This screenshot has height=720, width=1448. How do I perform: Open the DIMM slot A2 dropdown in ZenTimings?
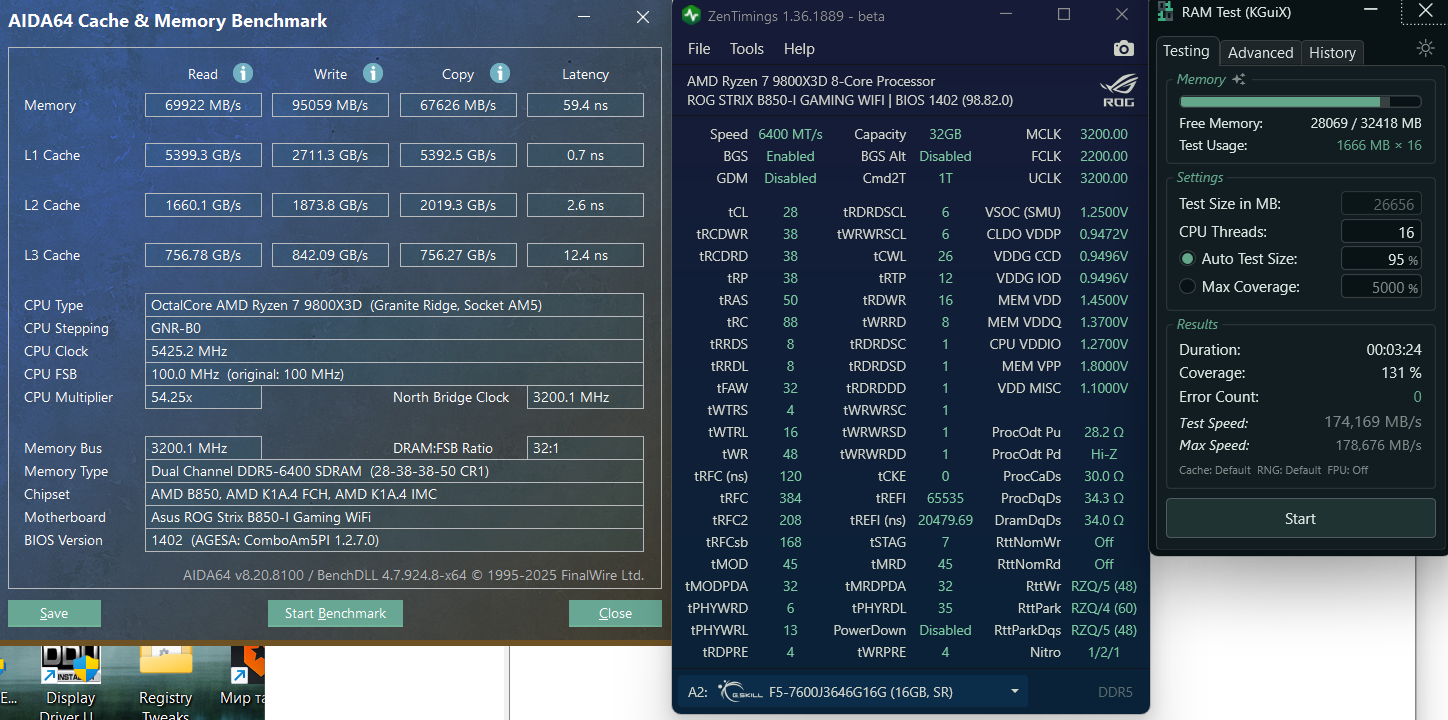tap(855, 691)
